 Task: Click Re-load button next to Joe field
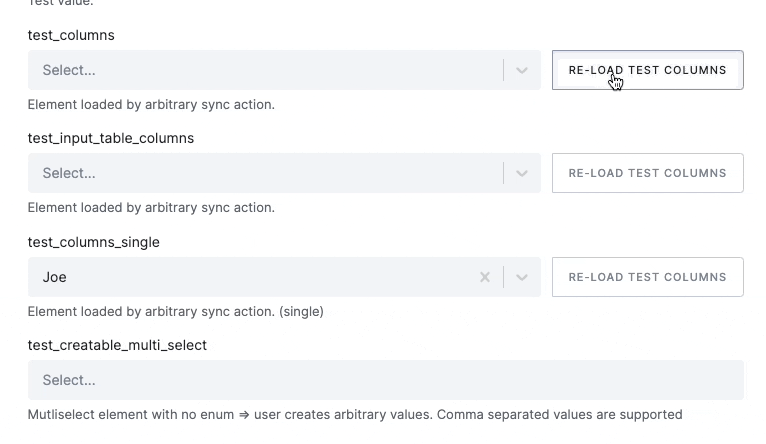pyautogui.click(x=647, y=277)
